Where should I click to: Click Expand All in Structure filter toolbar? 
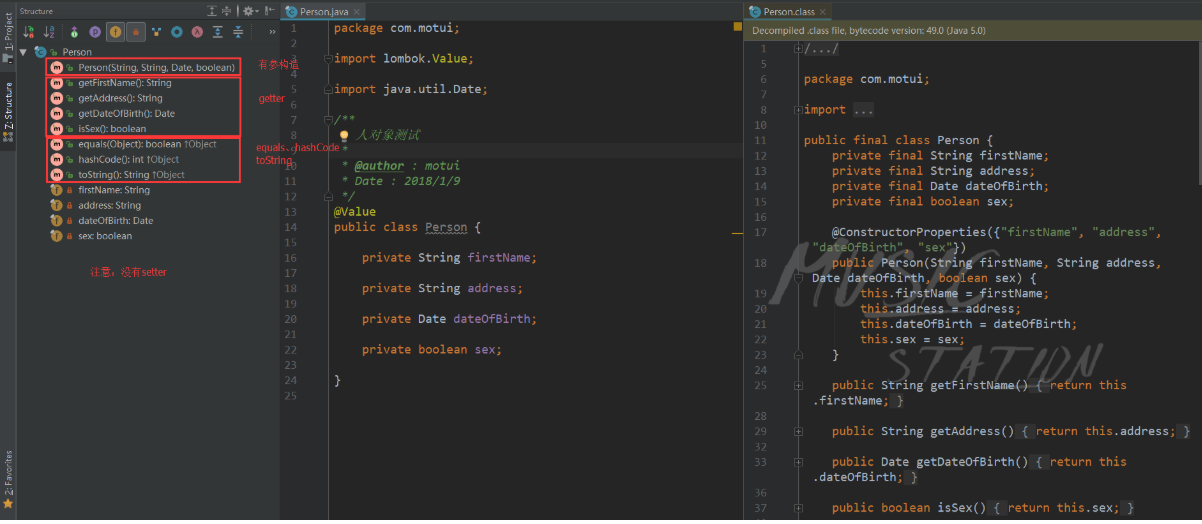tap(217, 33)
